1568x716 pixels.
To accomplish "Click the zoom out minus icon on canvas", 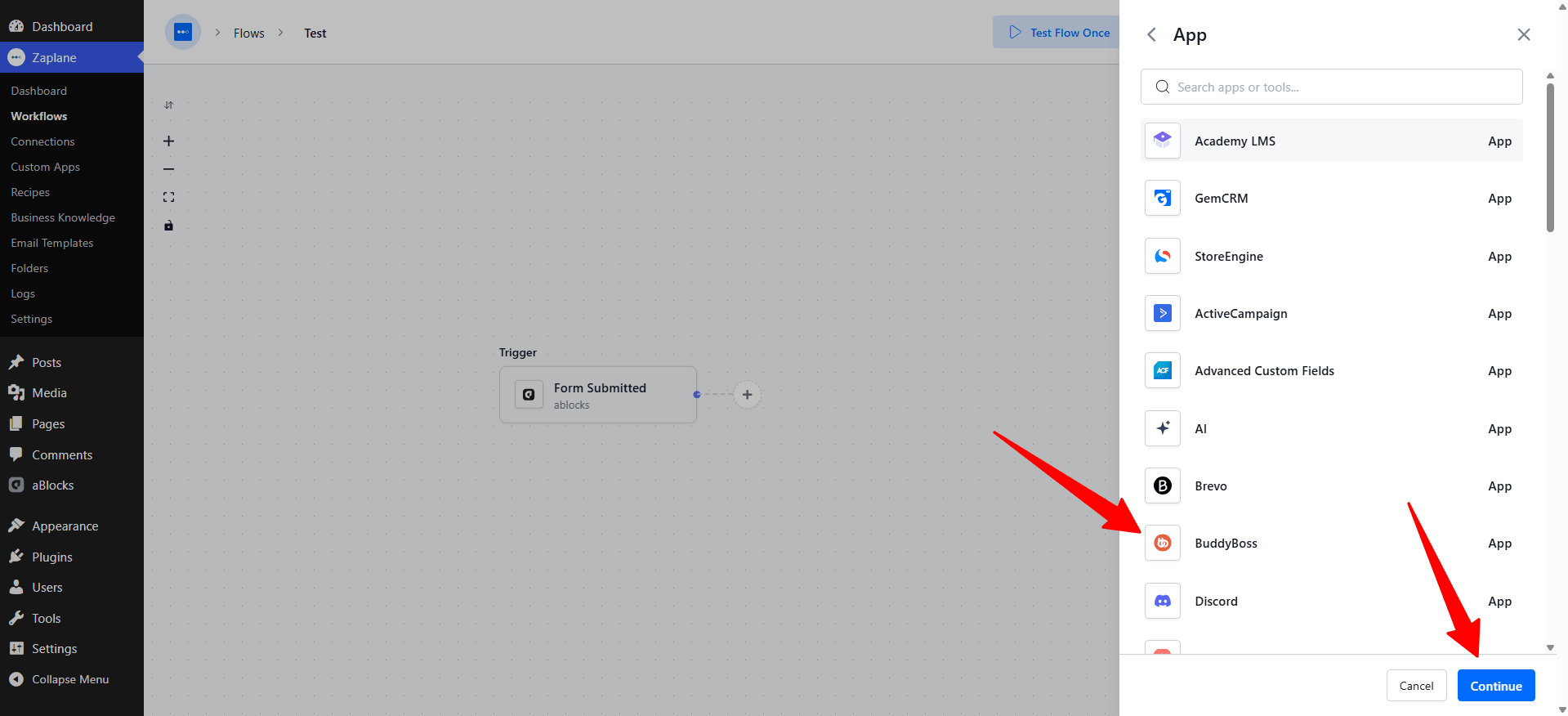I will (168, 169).
